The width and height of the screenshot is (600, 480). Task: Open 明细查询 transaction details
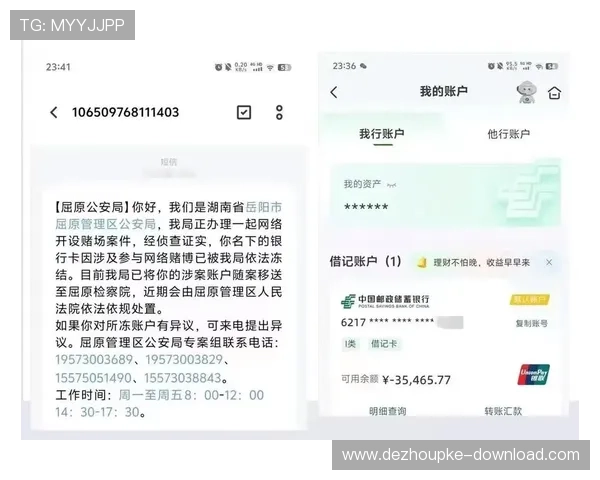(388, 411)
